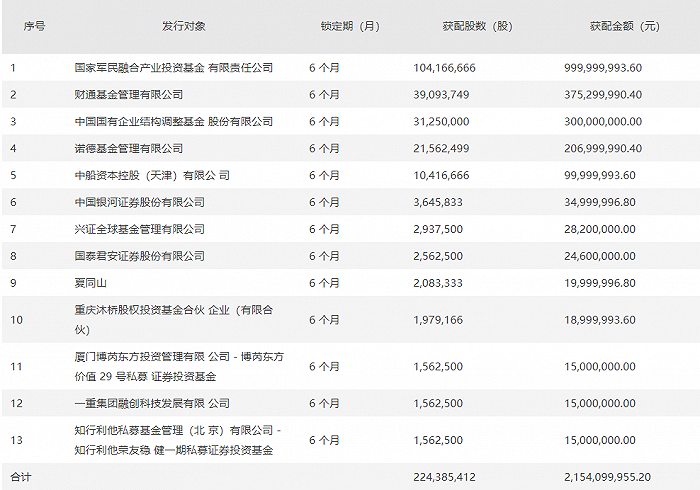Image resolution: width=700 pixels, height=490 pixels.
Task: Select the amount 99,999,993.60
Action: [x=600, y=175]
